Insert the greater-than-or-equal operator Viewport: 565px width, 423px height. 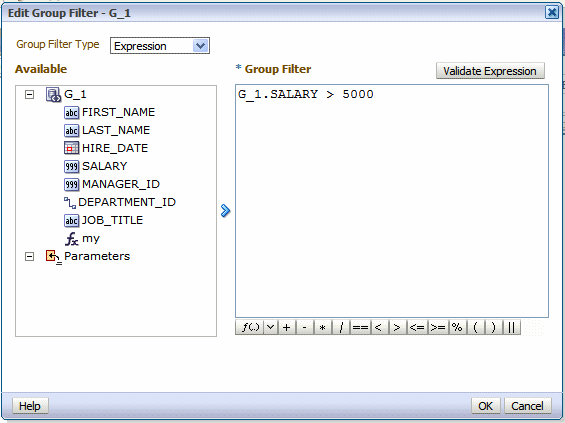438,328
